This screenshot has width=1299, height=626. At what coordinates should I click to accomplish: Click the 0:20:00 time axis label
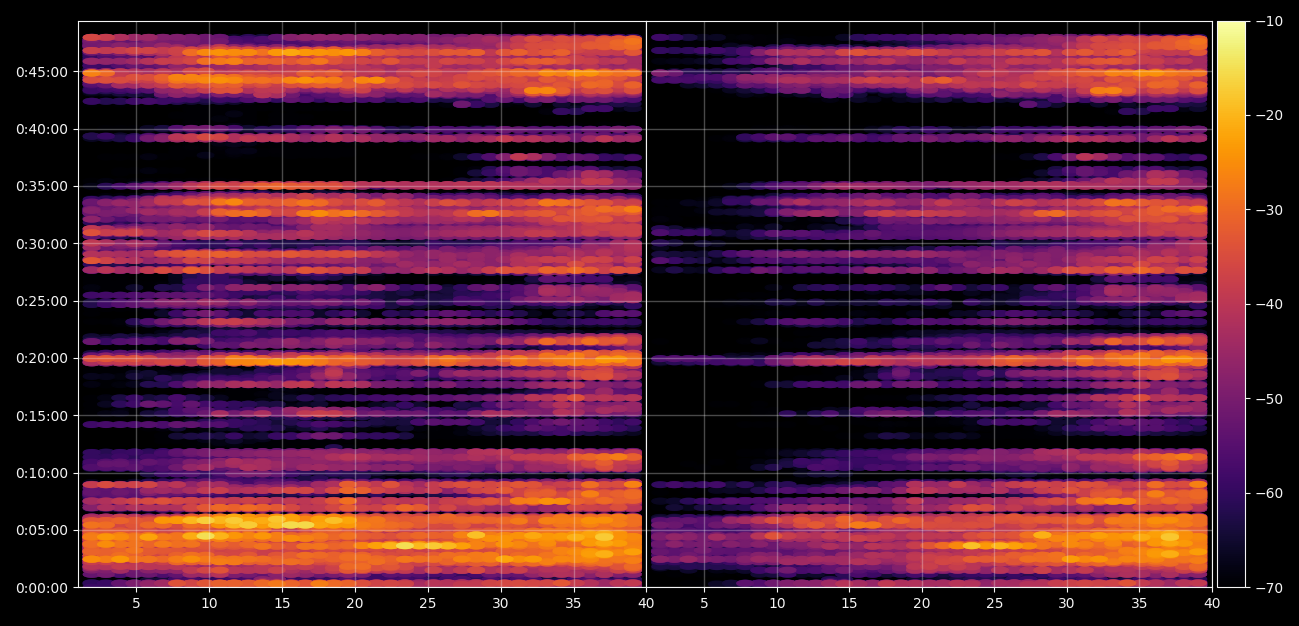click(x=41, y=358)
